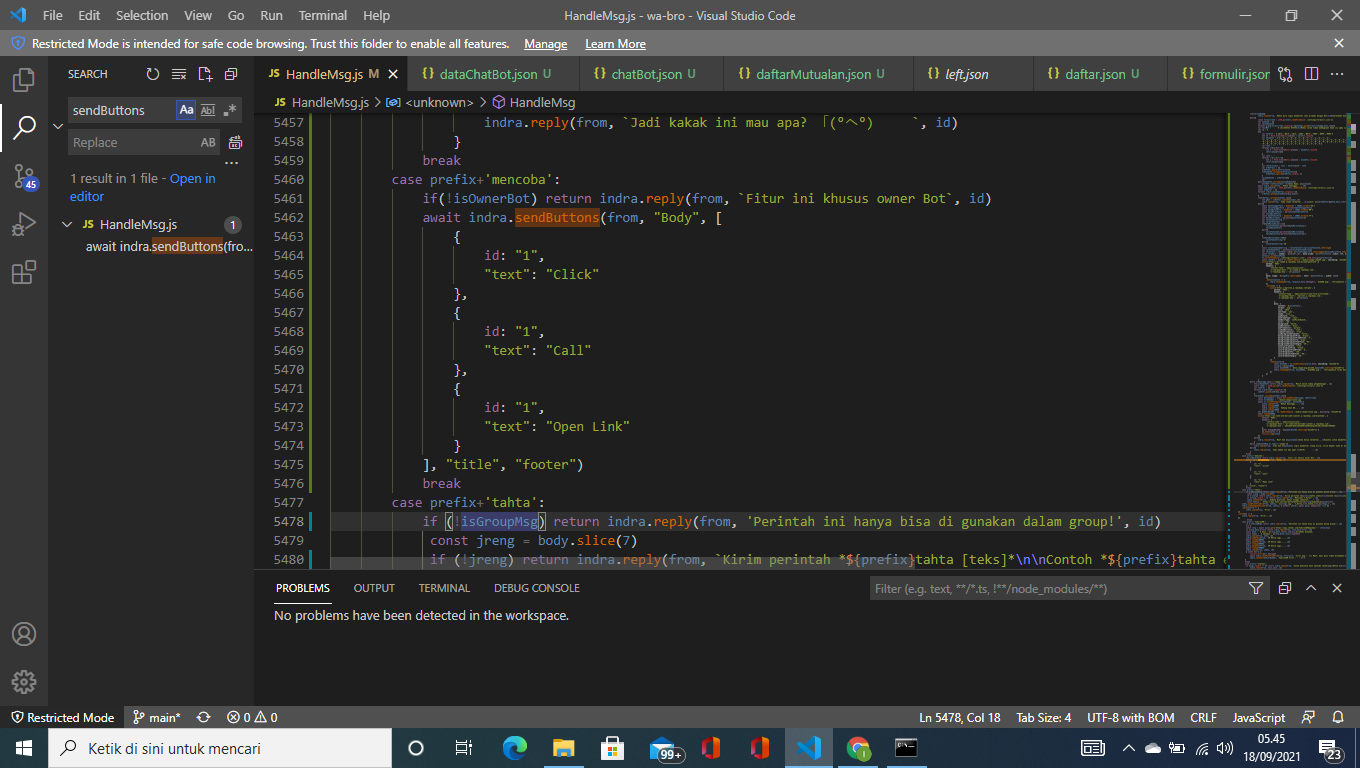Disable Match Case in search
This screenshot has height=768, width=1360.
186,110
